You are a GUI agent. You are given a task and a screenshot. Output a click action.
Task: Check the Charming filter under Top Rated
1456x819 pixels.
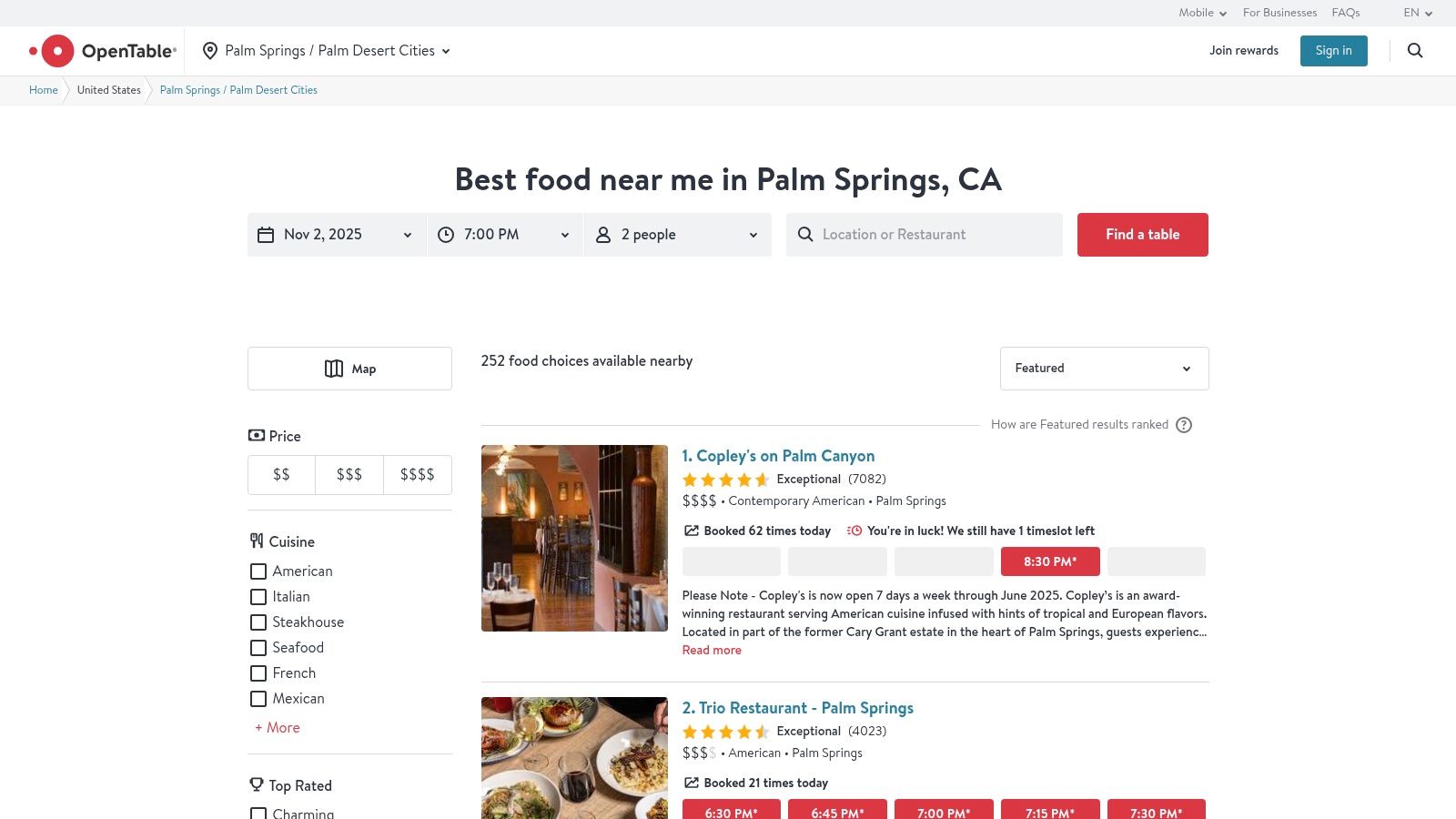[258, 813]
